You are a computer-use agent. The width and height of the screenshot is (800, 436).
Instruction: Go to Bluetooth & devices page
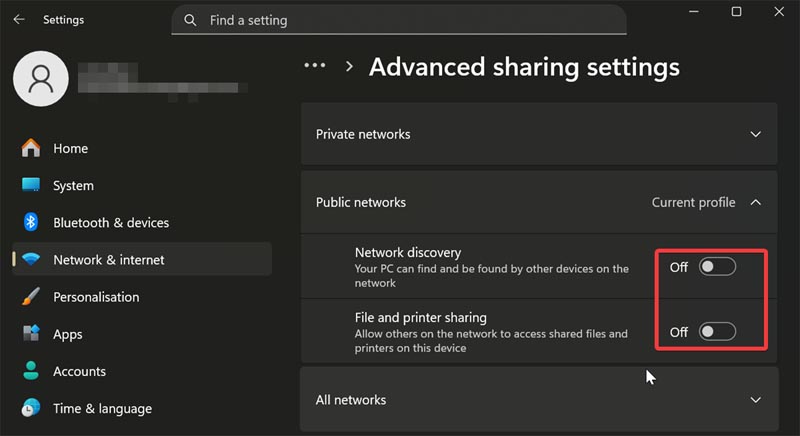pyautogui.click(x=110, y=222)
